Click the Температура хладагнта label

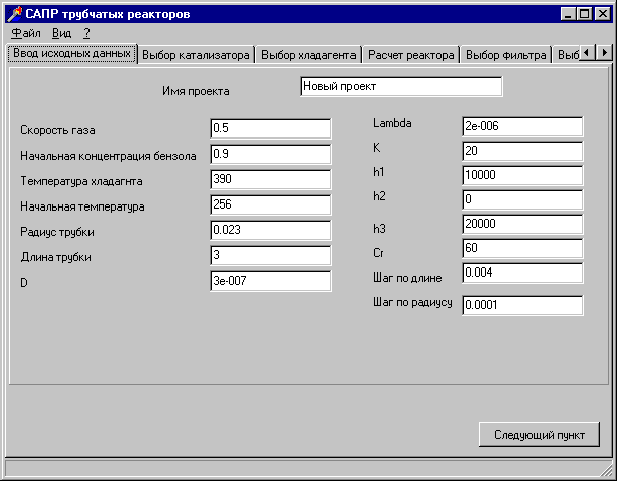81,181
